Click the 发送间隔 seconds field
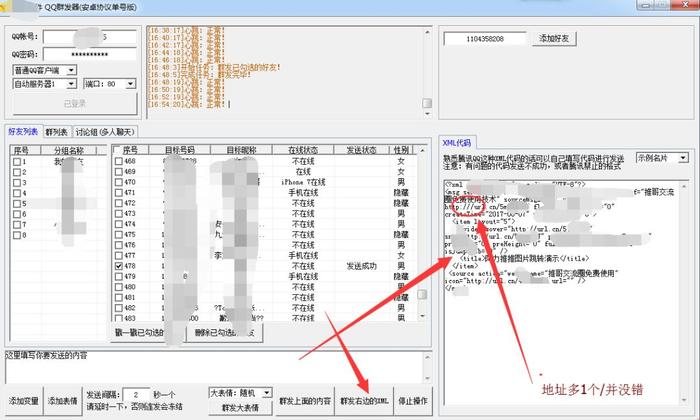Image resolution: width=700 pixels, height=420 pixels. click(x=136, y=395)
